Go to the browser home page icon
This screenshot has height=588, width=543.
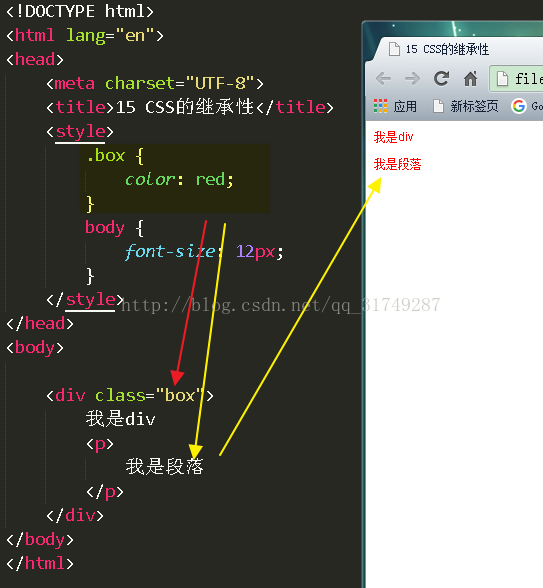(x=470, y=78)
